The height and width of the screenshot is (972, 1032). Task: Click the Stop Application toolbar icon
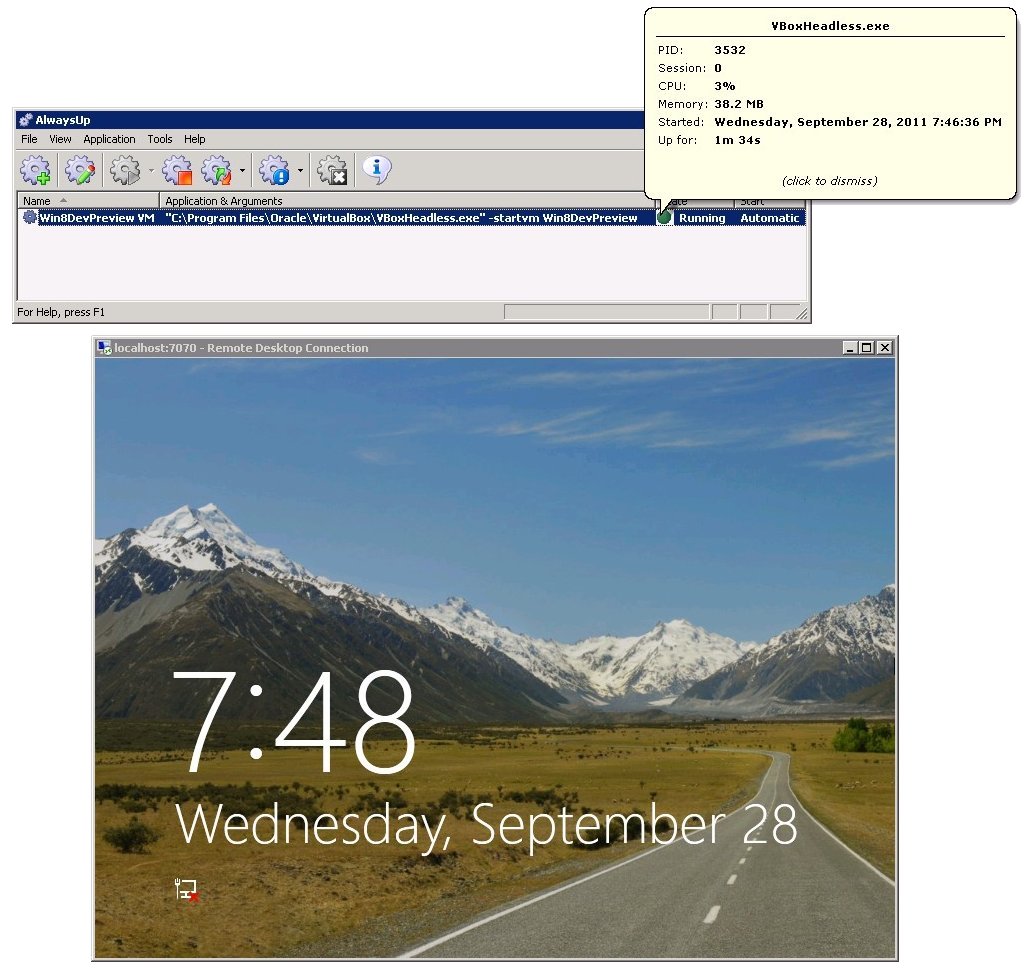click(x=177, y=171)
